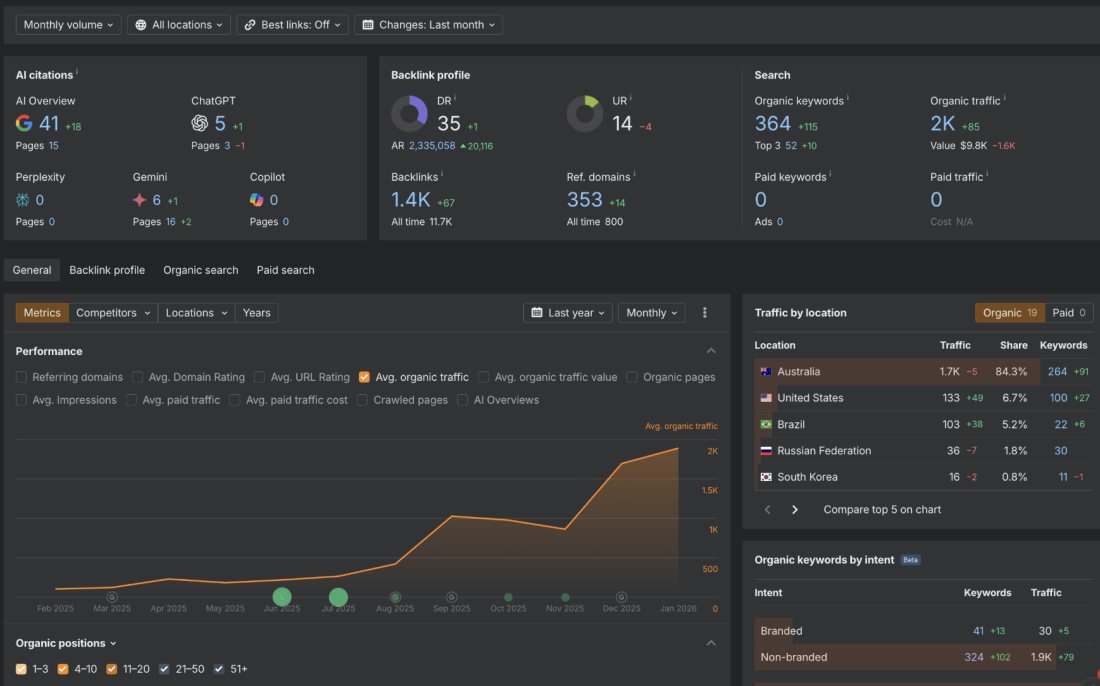Screen dimensions: 1100x686
Task: Enable the Referring domains checkbox
Action: click(x=21, y=377)
